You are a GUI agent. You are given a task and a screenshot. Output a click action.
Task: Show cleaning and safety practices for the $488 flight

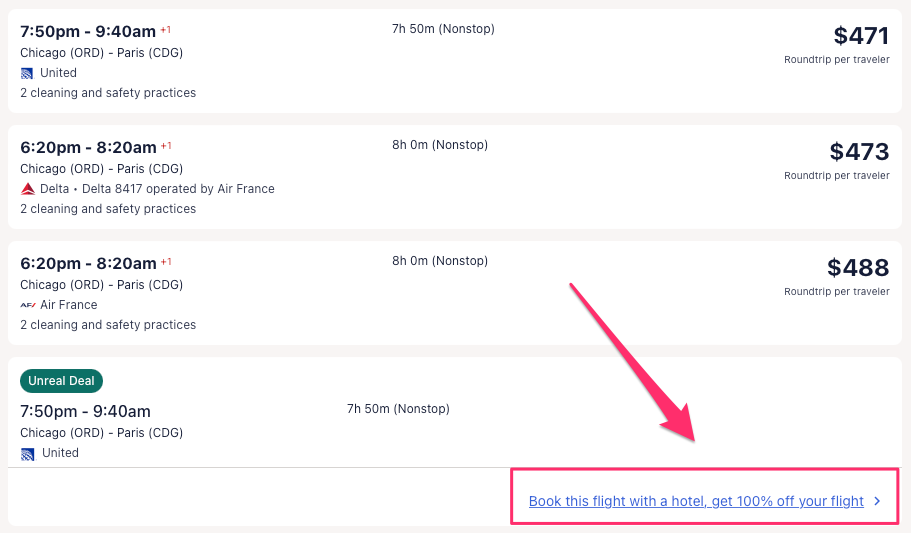pyautogui.click(x=108, y=325)
